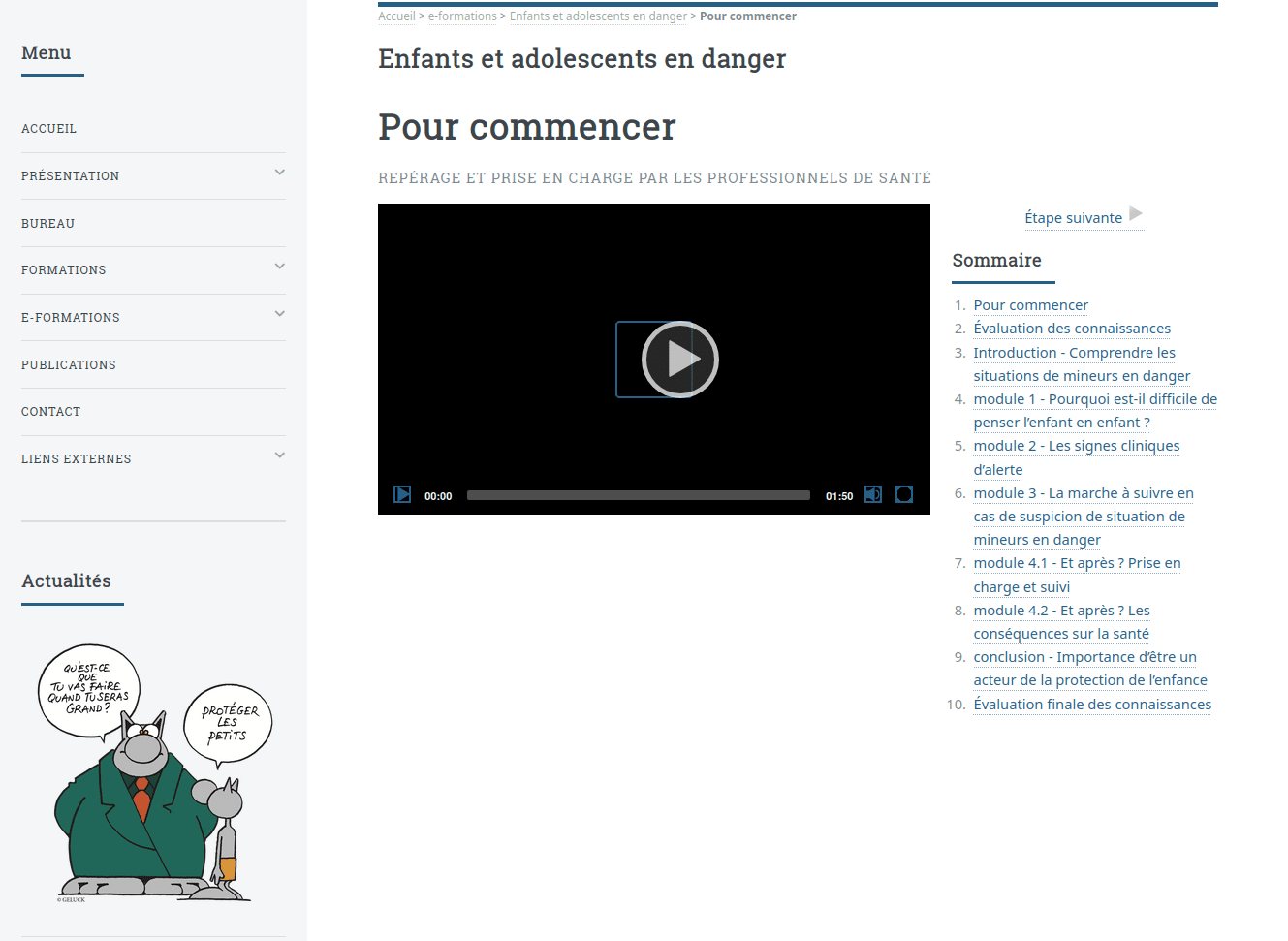Enter fullscreen mode on the video player
1288x941 pixels.
[904, 495]
